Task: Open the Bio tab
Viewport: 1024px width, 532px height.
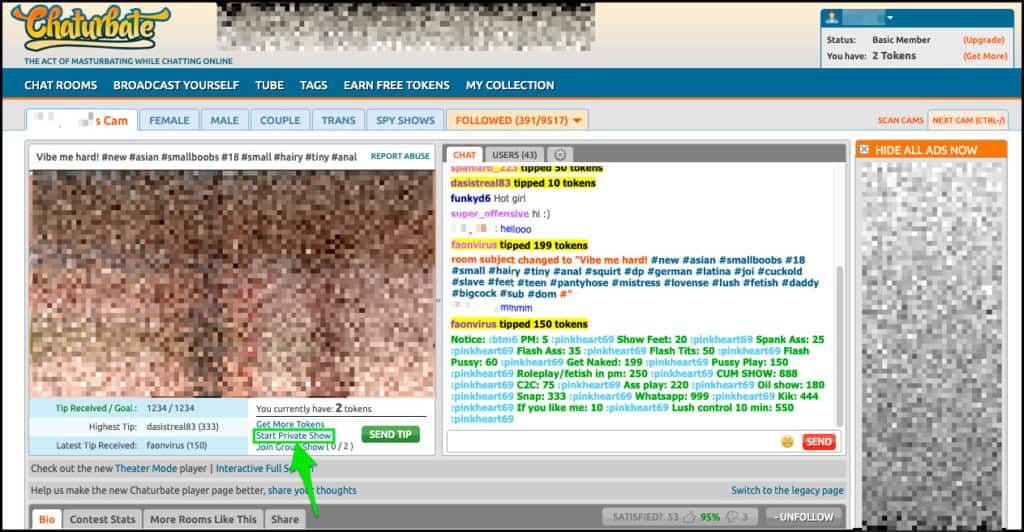Action: pyautogui.click(x=47, y=520)
